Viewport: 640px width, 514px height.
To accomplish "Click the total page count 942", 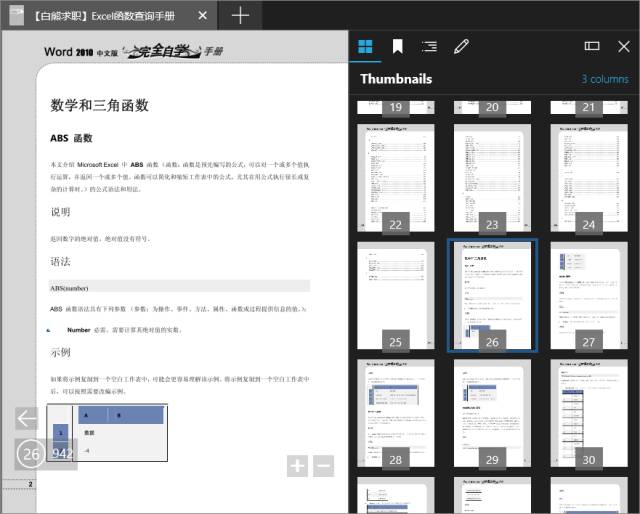I will (x=62, y=454).
